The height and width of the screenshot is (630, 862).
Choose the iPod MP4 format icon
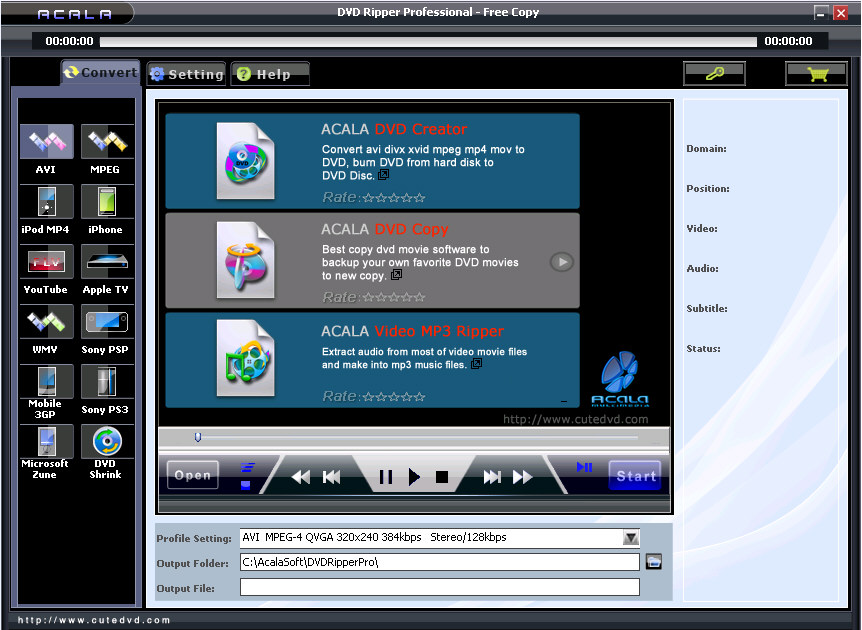click(47, 202)
